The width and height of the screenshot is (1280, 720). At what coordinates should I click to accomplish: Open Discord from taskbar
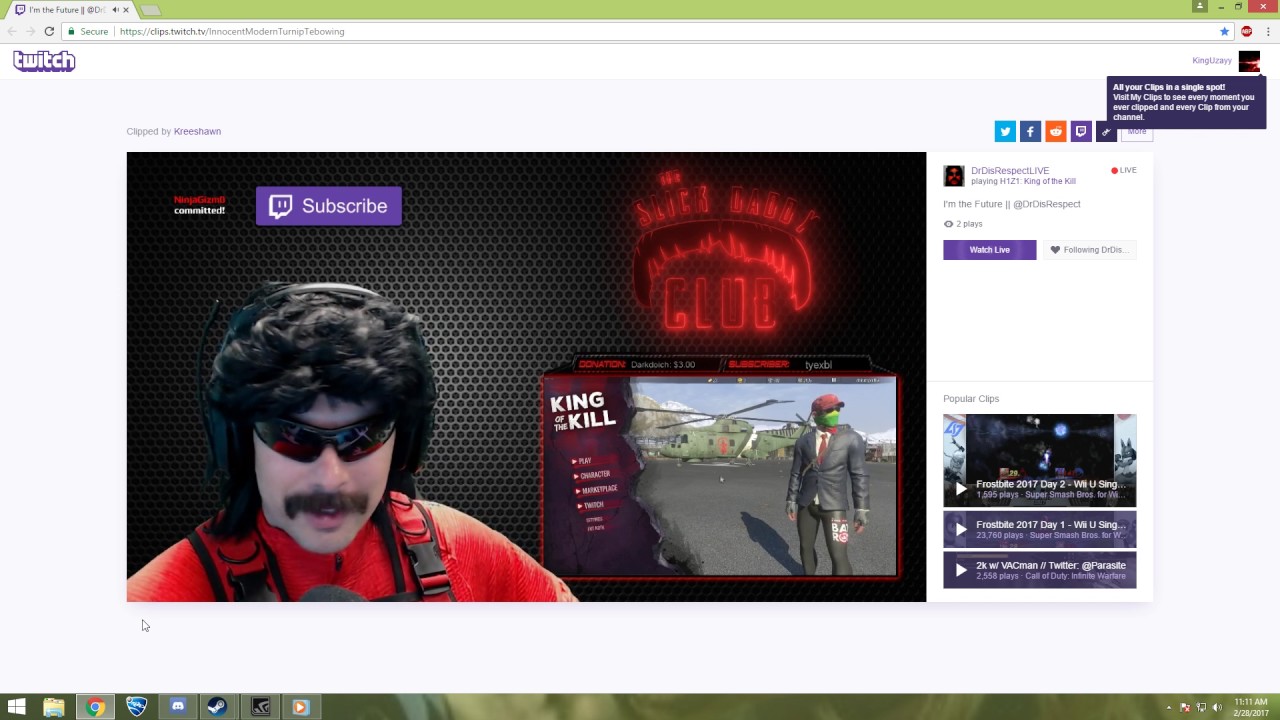tap(177, 707)
